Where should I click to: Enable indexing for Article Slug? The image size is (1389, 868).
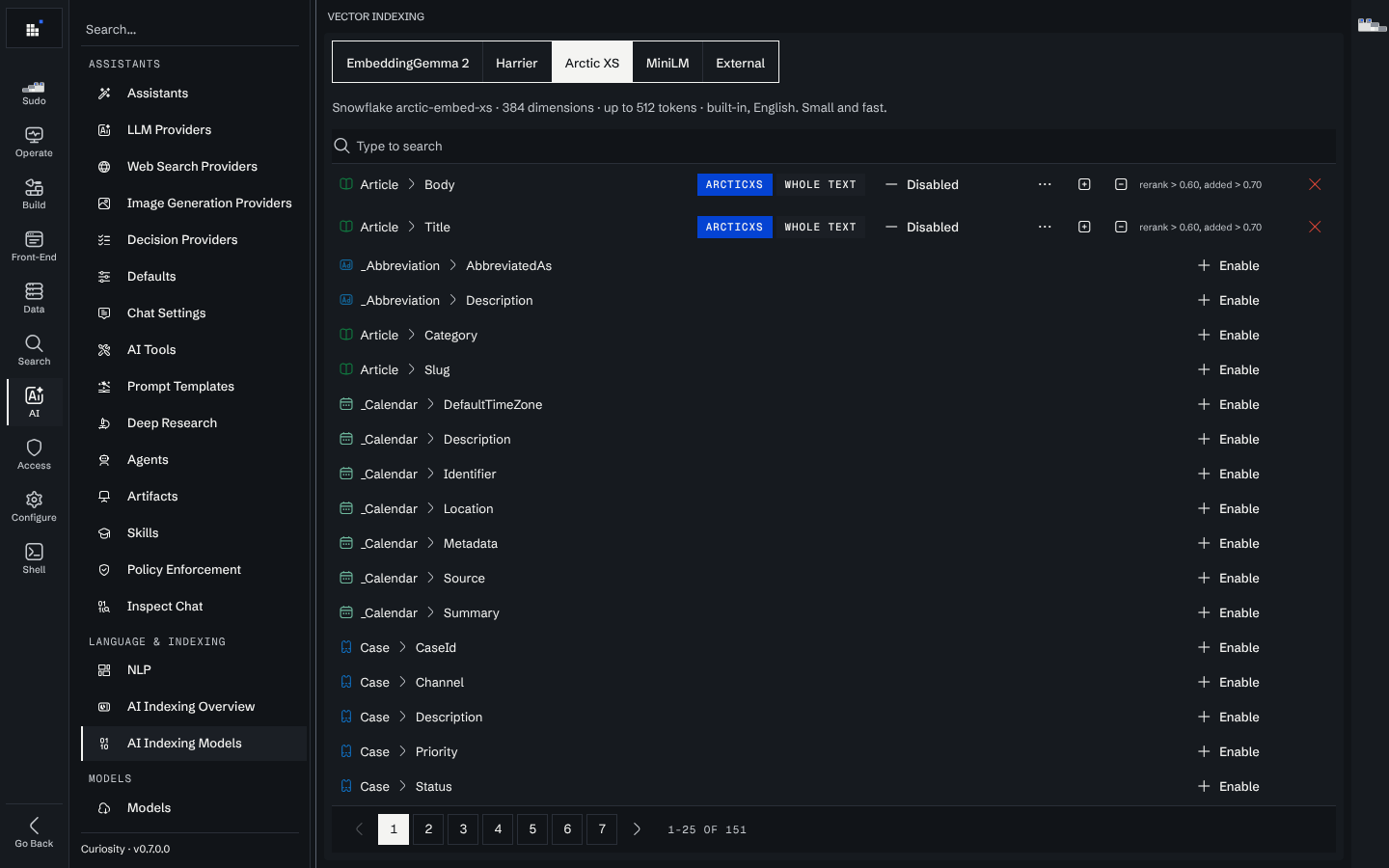[x=1228, y=369]
